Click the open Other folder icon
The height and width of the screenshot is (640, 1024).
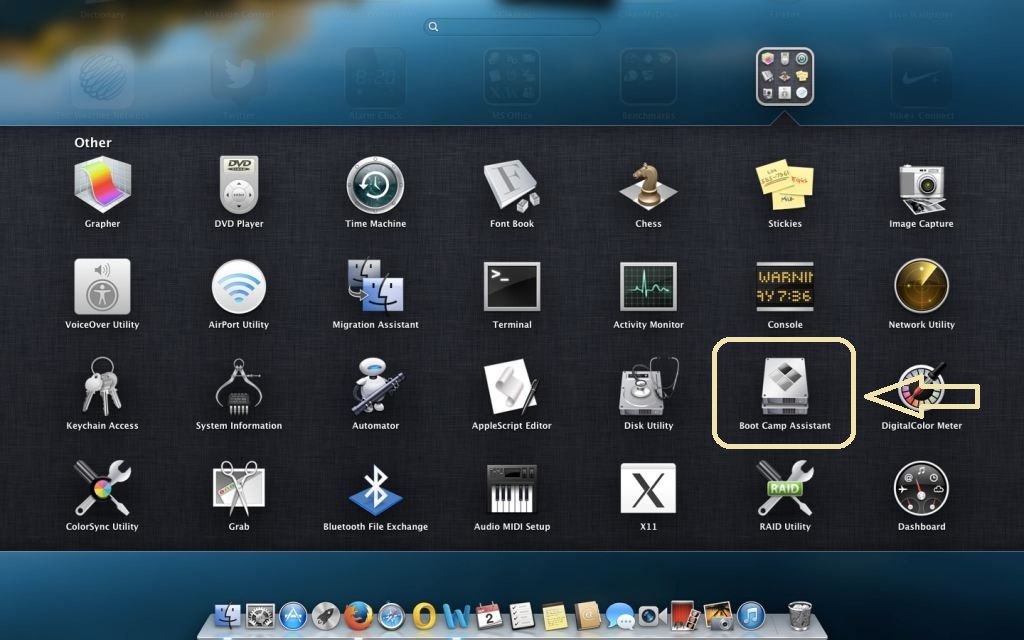coord(784,76)
